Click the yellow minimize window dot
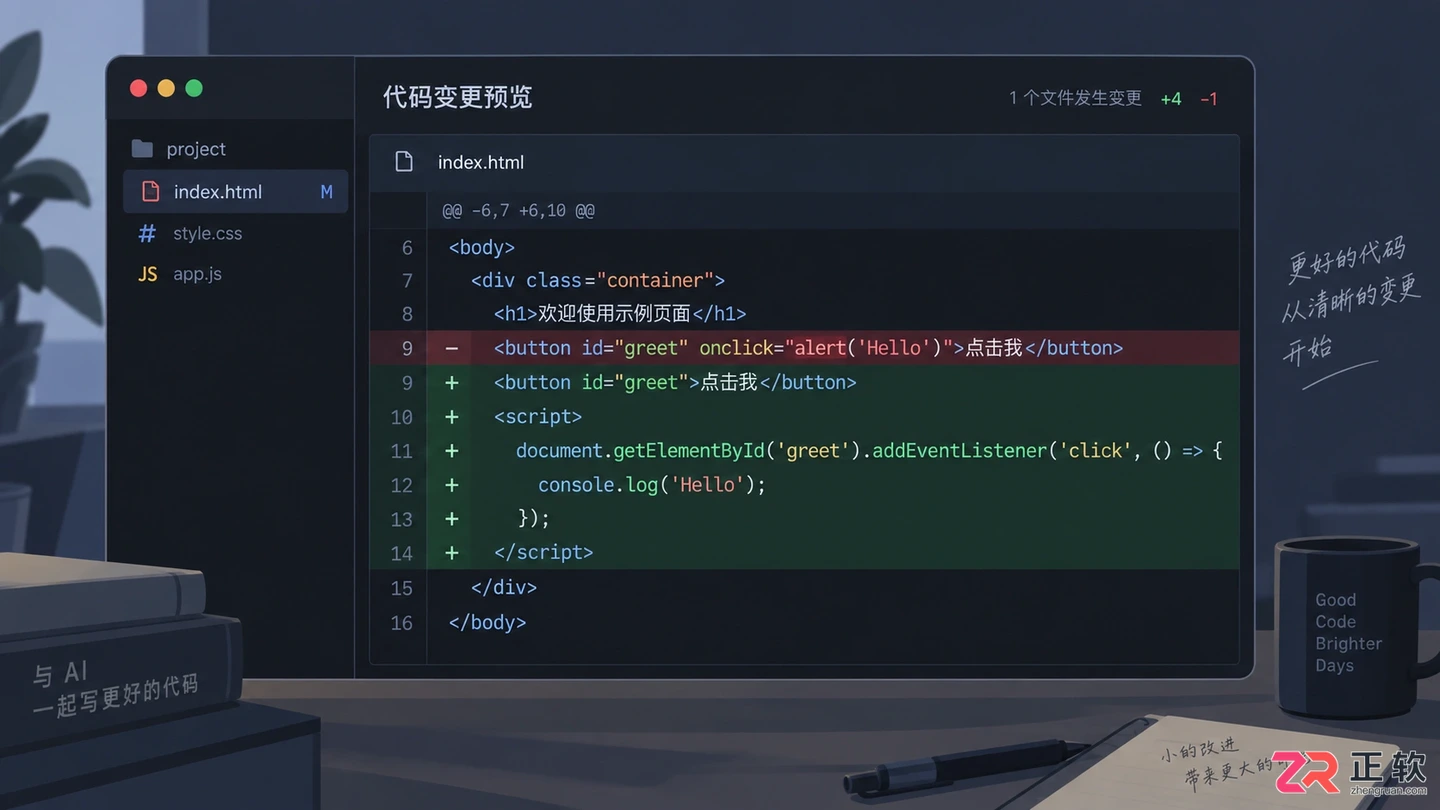The height and width of the screenshot is (810, 1440). (166, 88)
